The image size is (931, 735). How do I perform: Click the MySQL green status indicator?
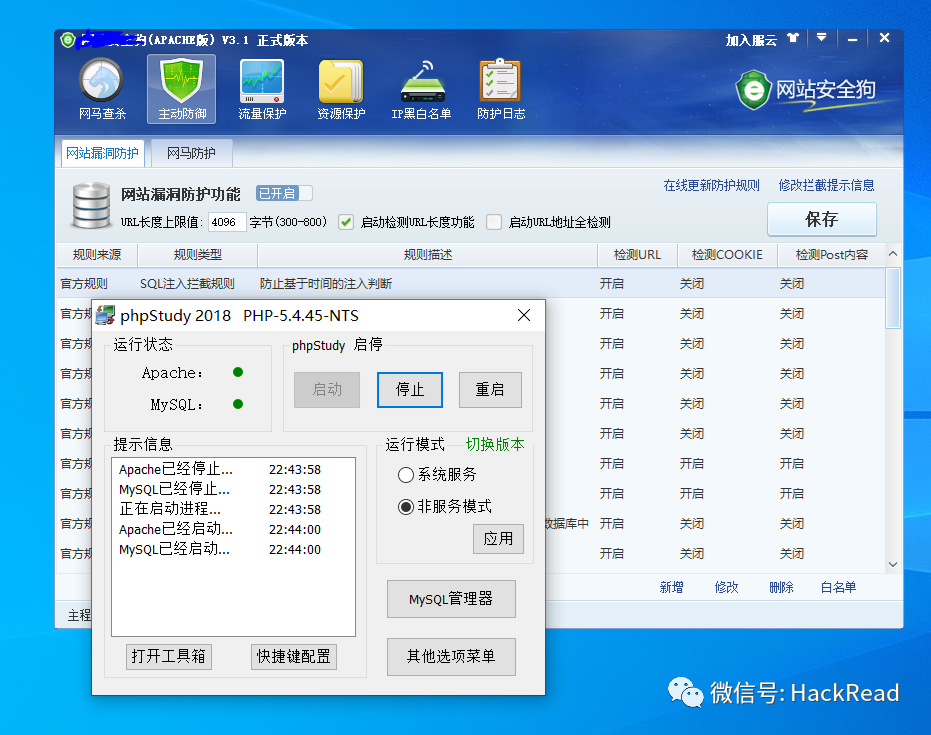point(238,404)
